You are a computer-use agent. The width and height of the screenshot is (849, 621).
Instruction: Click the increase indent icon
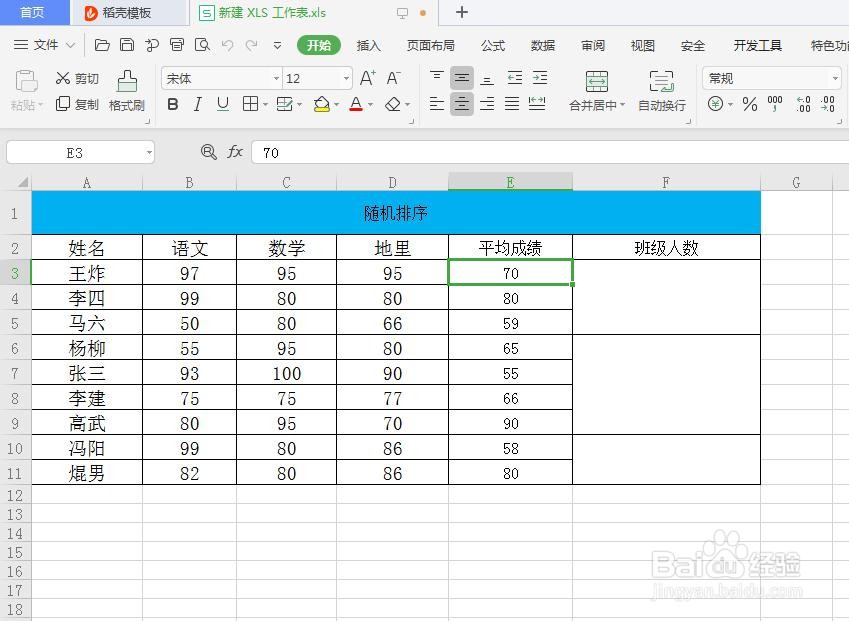point(540,78)
